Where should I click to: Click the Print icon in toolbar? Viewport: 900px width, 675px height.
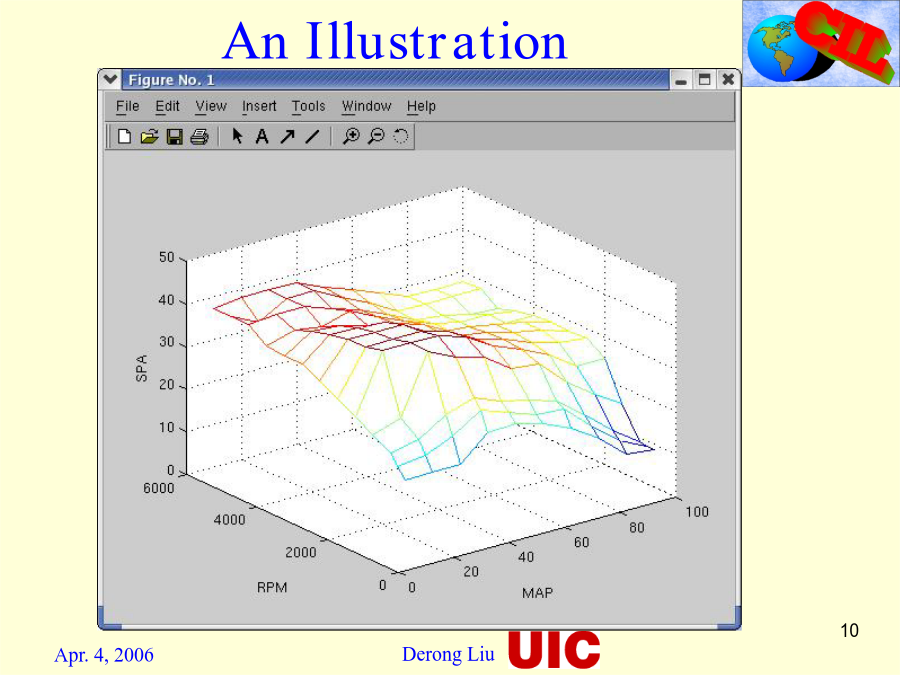(199, 137)
